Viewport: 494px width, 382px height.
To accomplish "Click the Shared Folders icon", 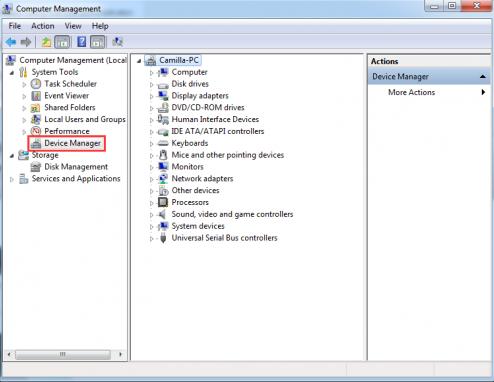I will tap(36, 108).
